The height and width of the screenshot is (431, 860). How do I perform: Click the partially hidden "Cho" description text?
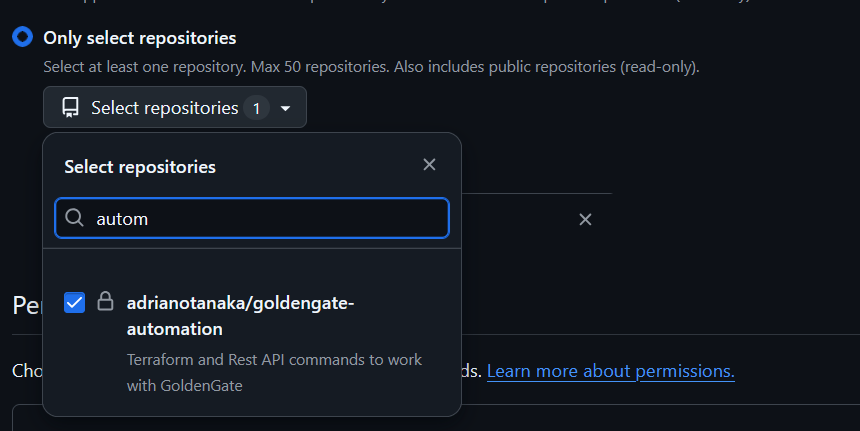(x=27, y=371)
